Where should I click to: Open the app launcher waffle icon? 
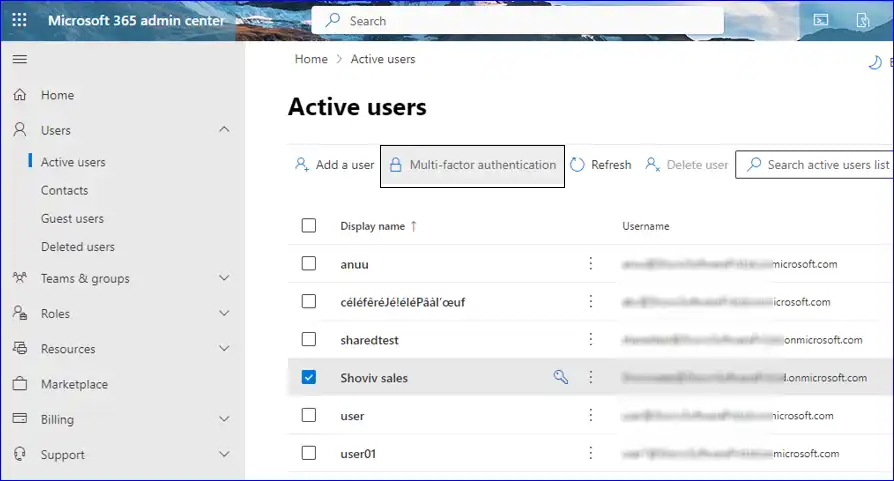pyautogui.click(x=19, y=21)
